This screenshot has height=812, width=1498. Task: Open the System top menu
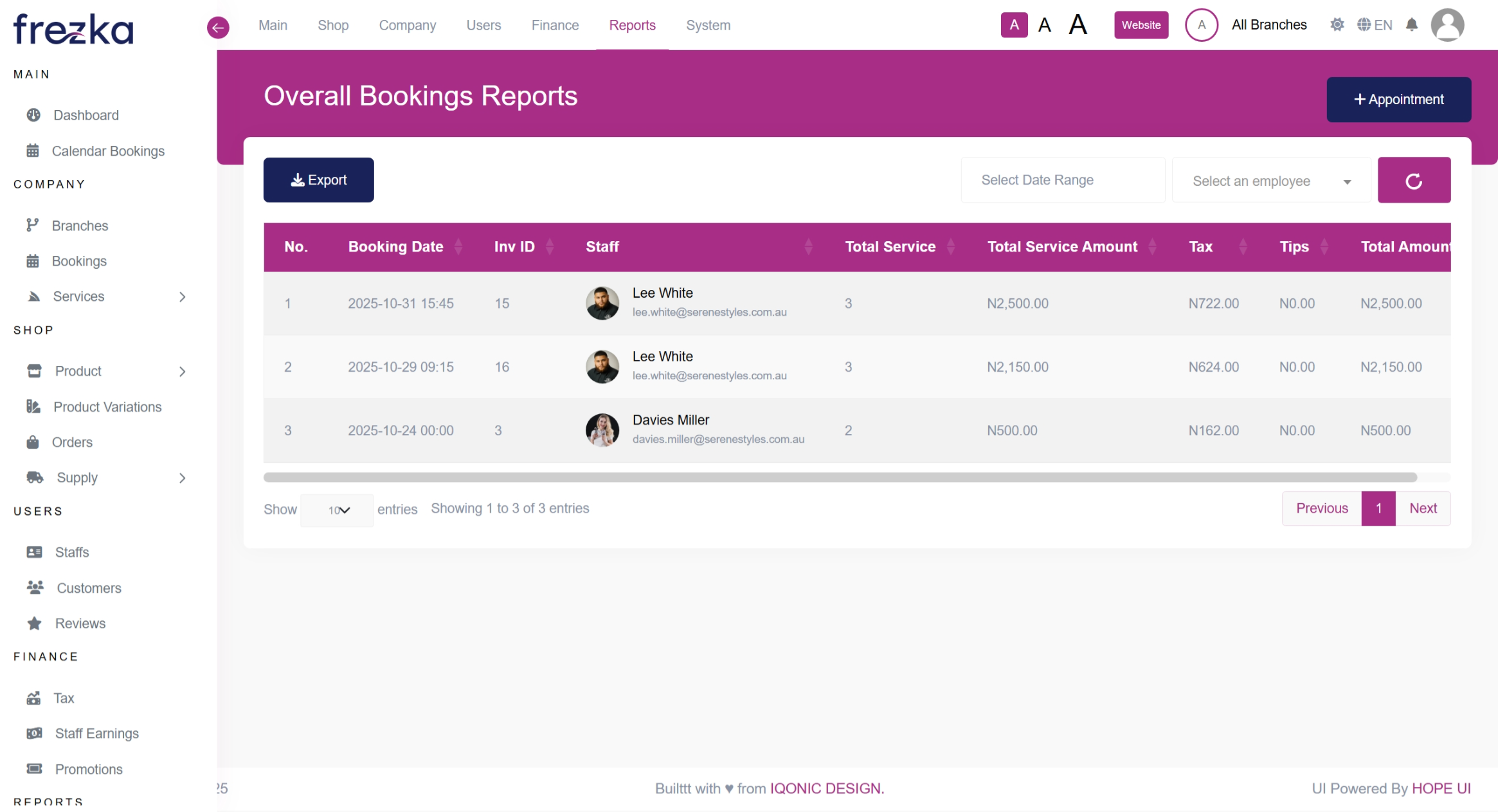[707, 25]
